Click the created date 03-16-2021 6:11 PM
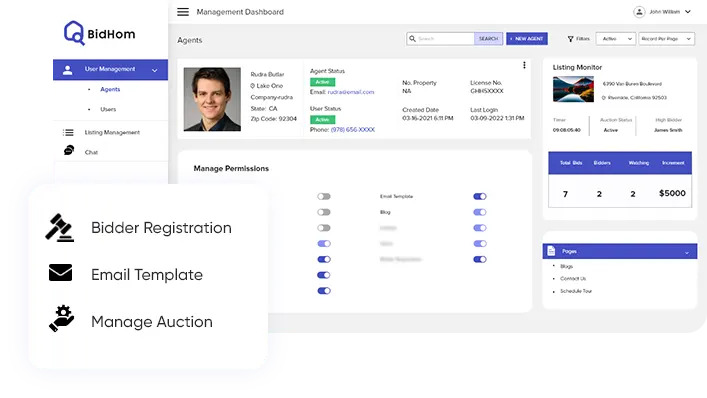This screenshot has width=707, height=398. 427,118
